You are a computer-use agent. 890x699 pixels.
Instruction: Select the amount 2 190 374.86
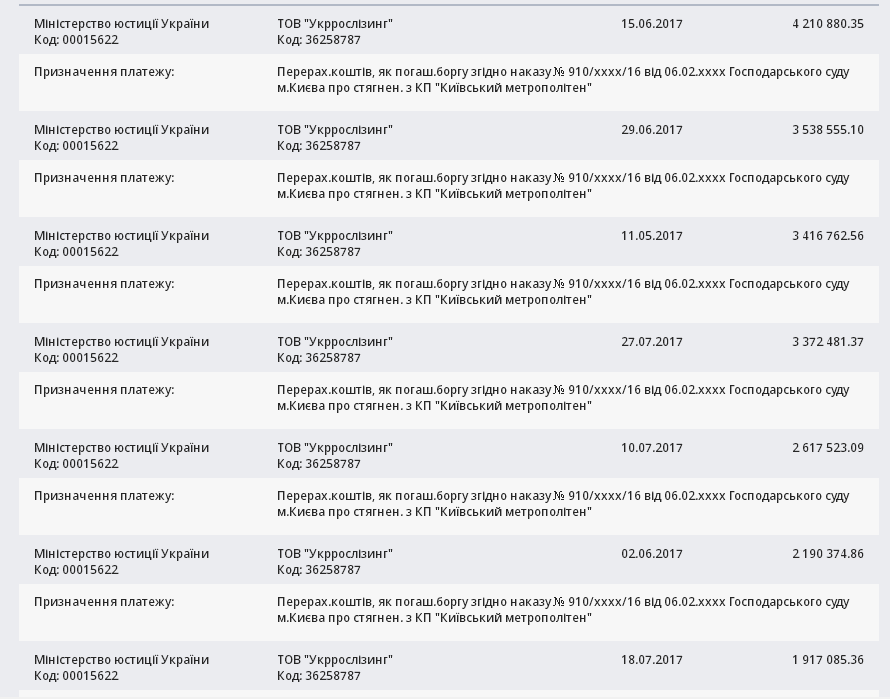pyautogui.click(x=827, y=554)
